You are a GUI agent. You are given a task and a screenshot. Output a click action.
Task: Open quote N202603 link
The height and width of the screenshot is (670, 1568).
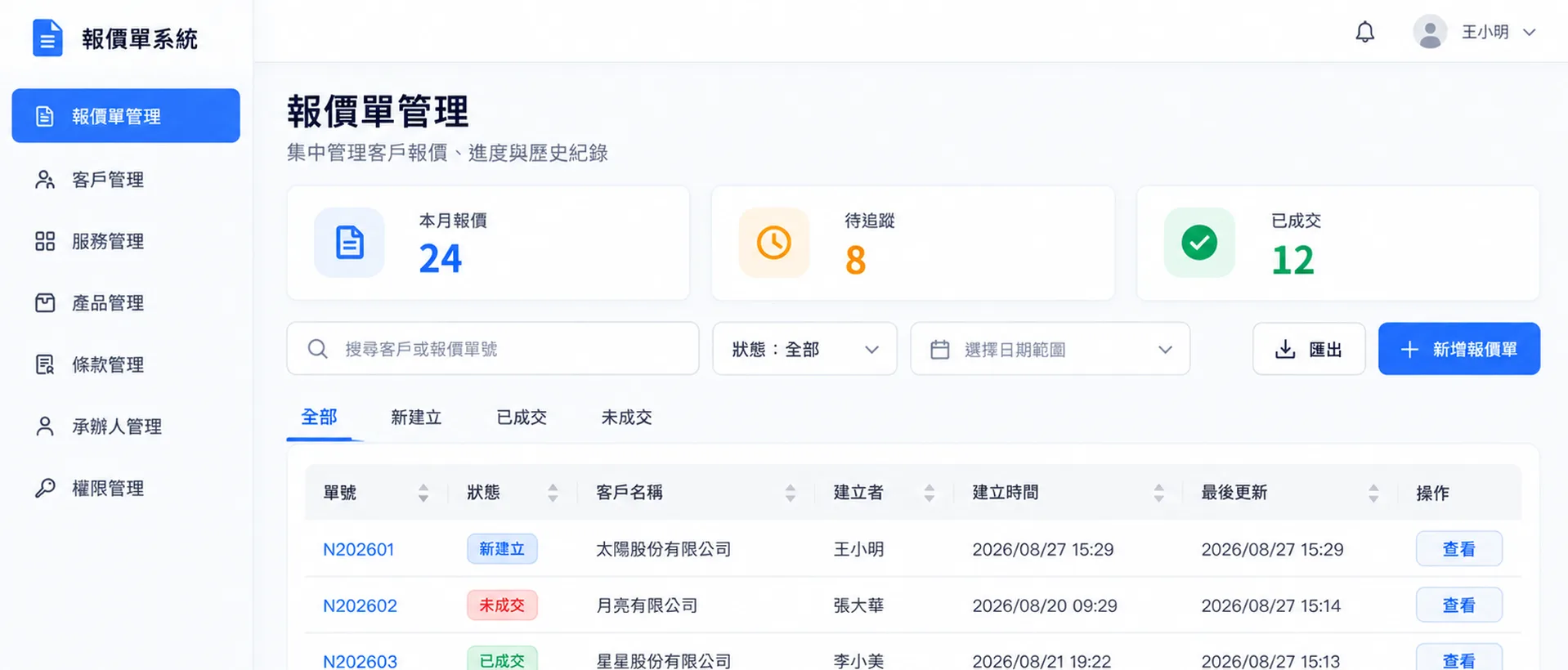[360, 660]
